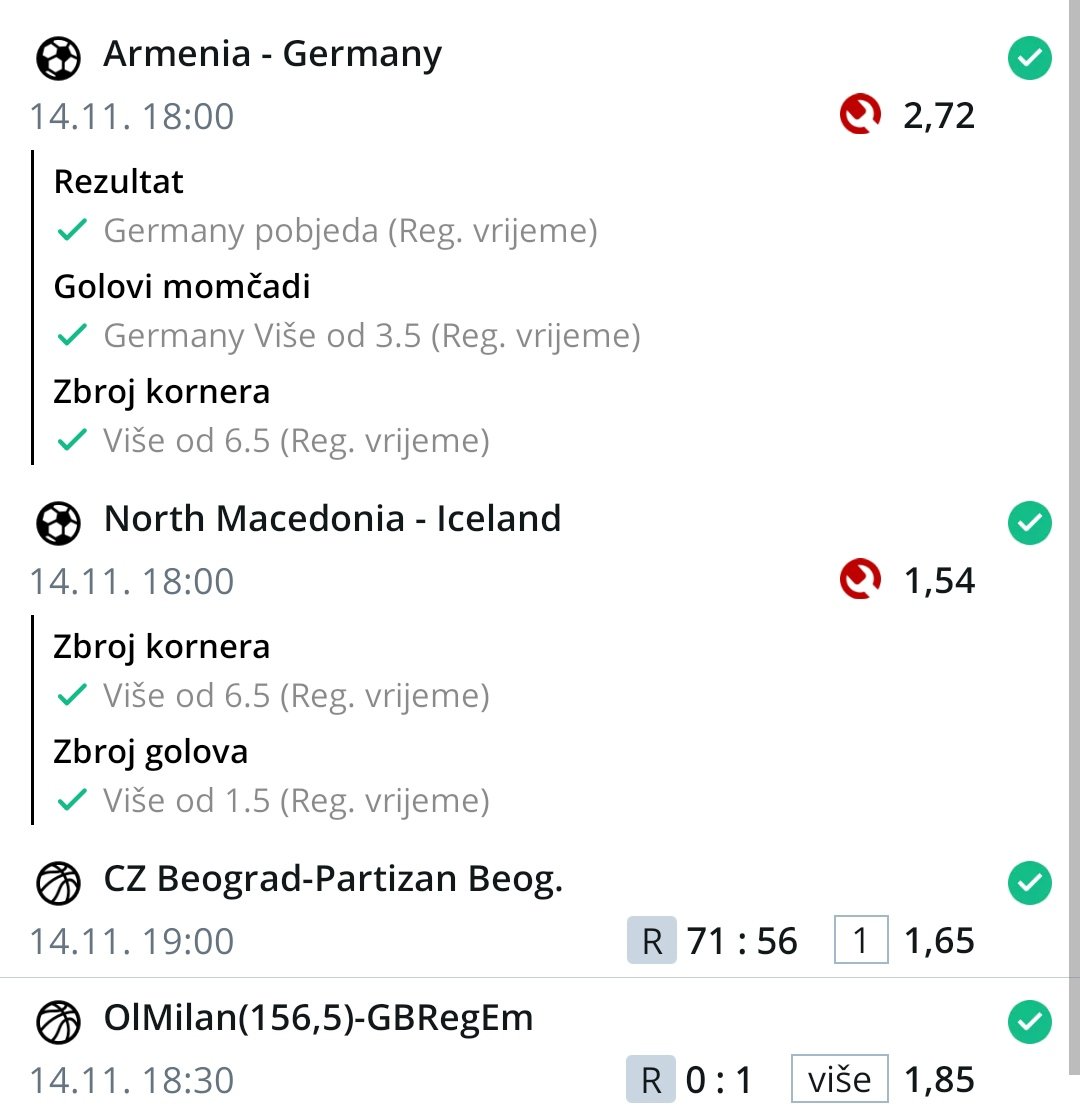Click the boxed 'više' pick tag

(x=840, y=1080)
